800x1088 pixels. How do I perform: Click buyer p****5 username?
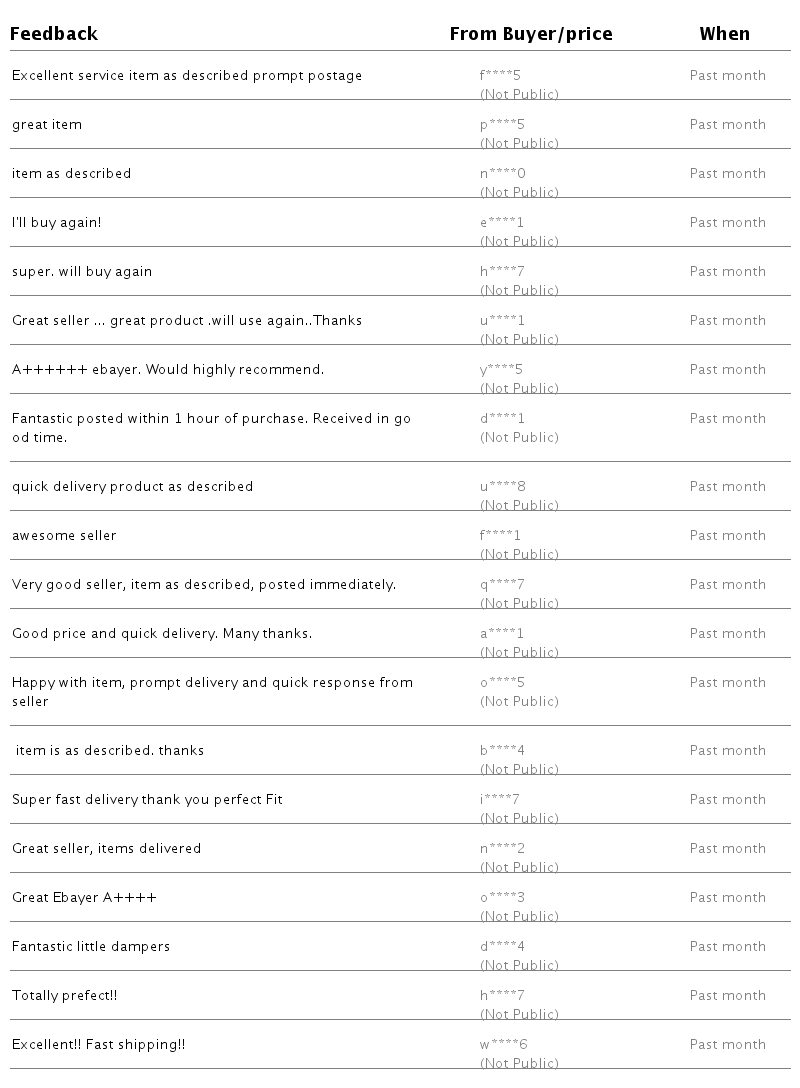click(x=502, y=124)
